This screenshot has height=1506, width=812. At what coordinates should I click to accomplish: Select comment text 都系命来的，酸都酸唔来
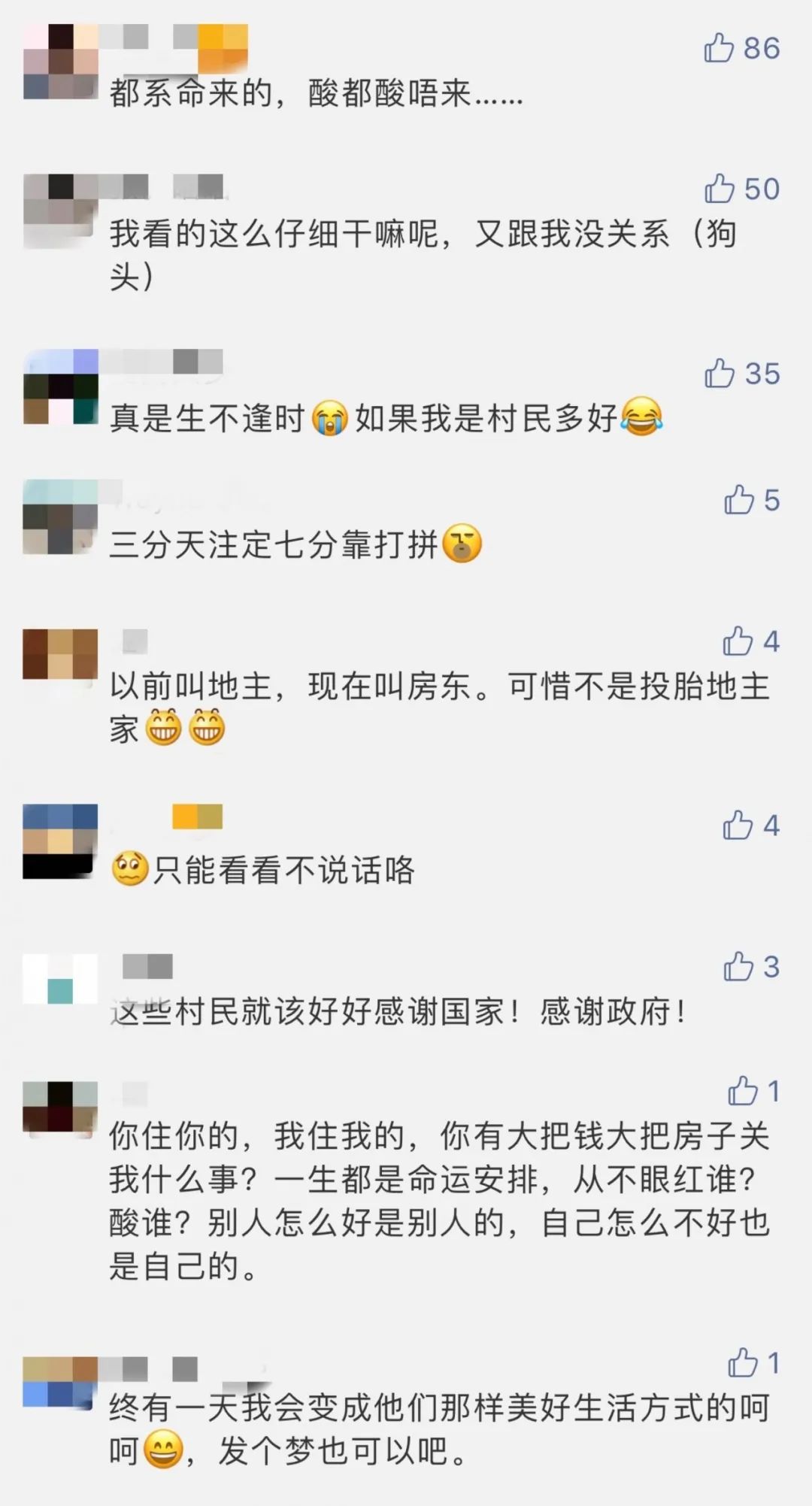click(317, 94)
